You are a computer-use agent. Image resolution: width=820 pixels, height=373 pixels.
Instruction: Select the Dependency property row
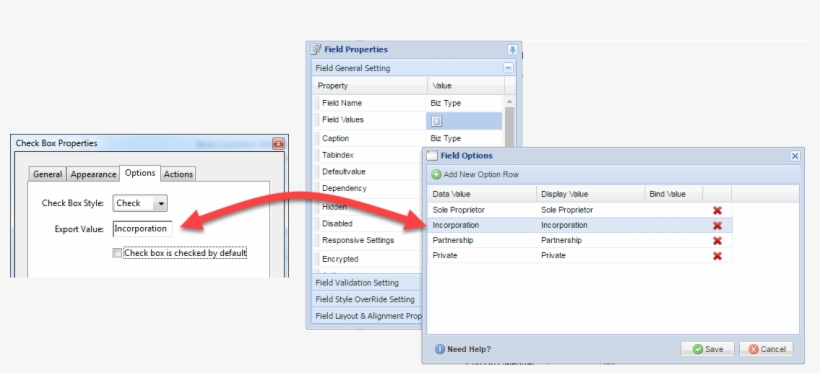point(367,189)
